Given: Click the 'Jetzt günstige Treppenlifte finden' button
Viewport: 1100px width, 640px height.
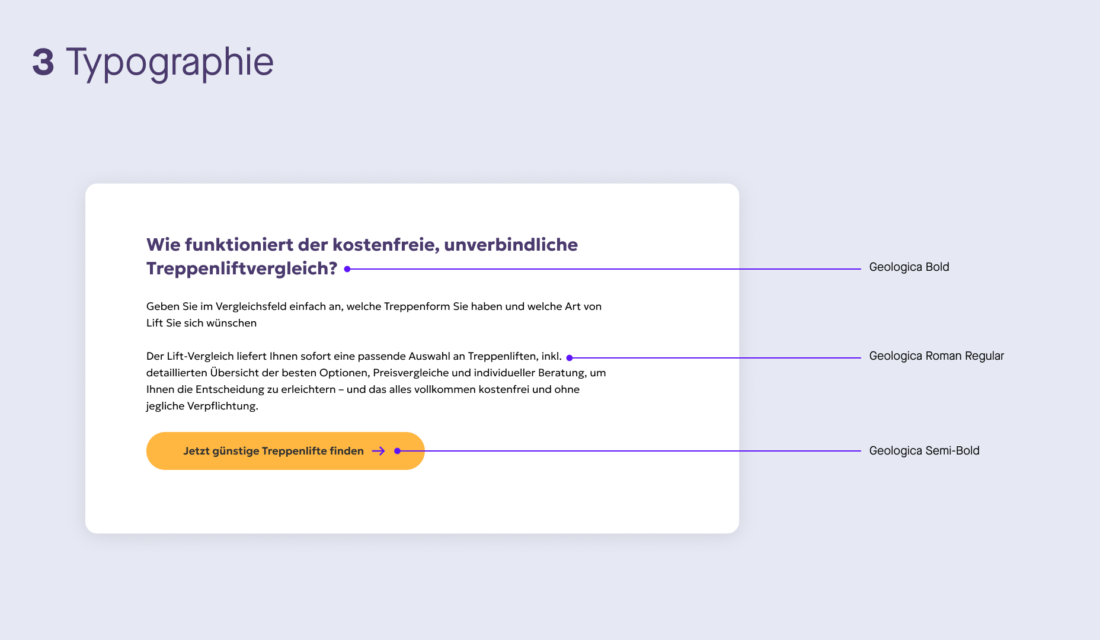Looking at the screenshot, I should tap(286, 451).
